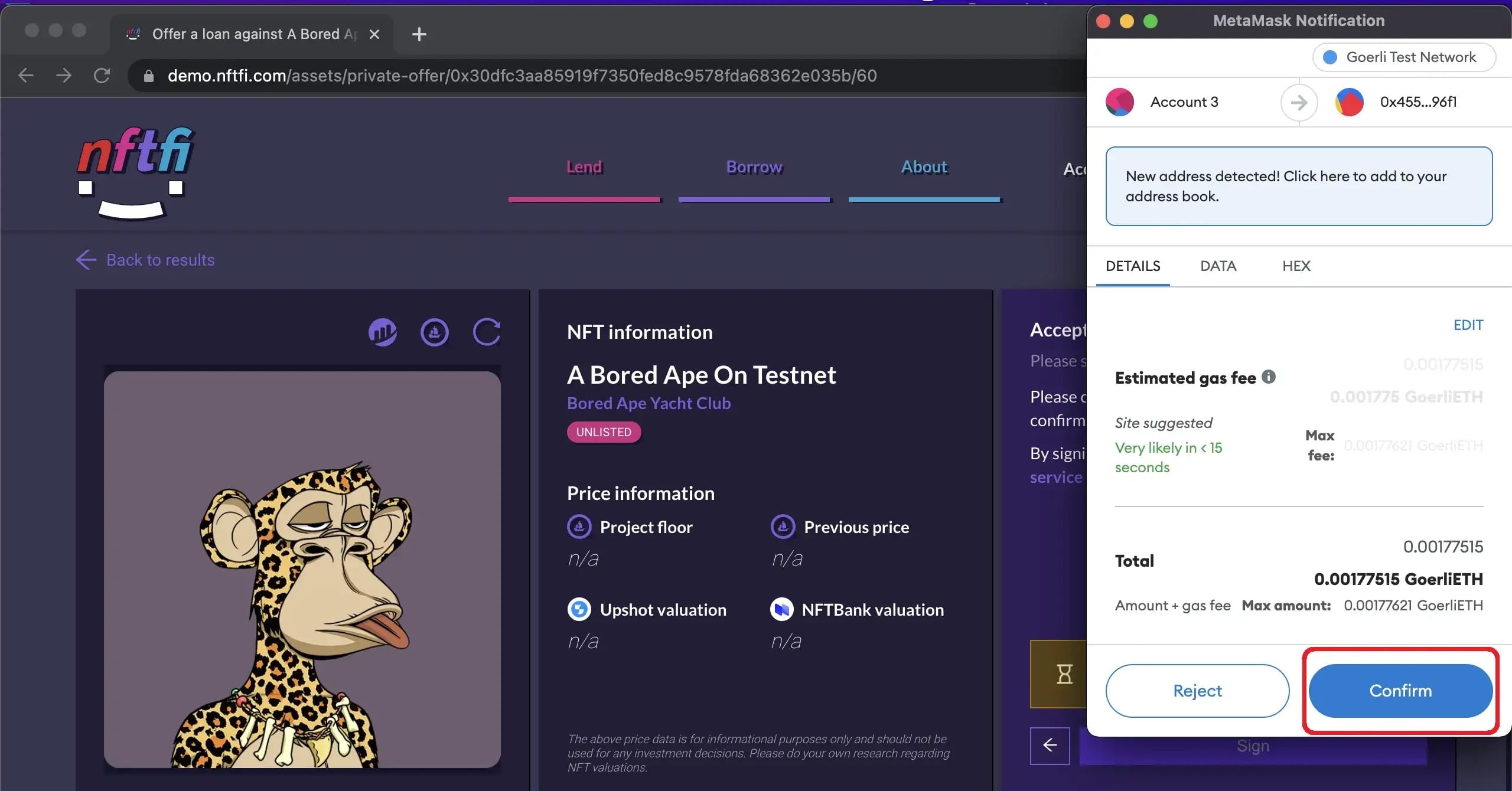Click browser back button
Viewport: 1512px width, 791px height.
click(25, 76)
